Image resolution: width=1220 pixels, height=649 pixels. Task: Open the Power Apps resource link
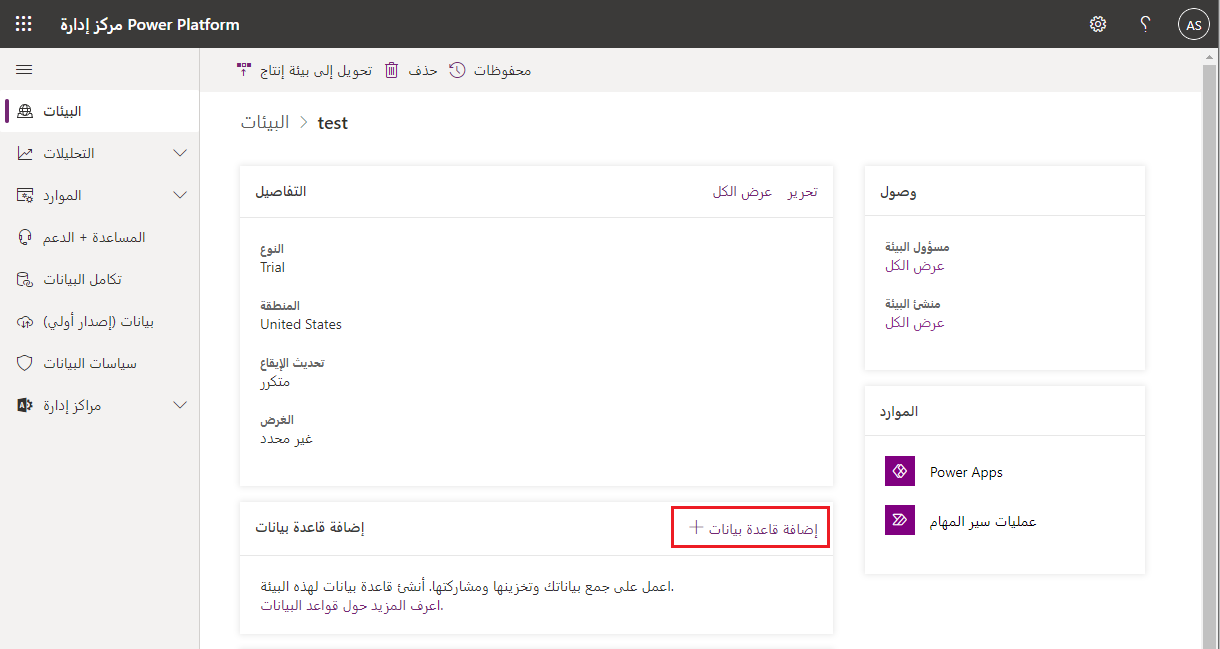click(x=966, y=472)
